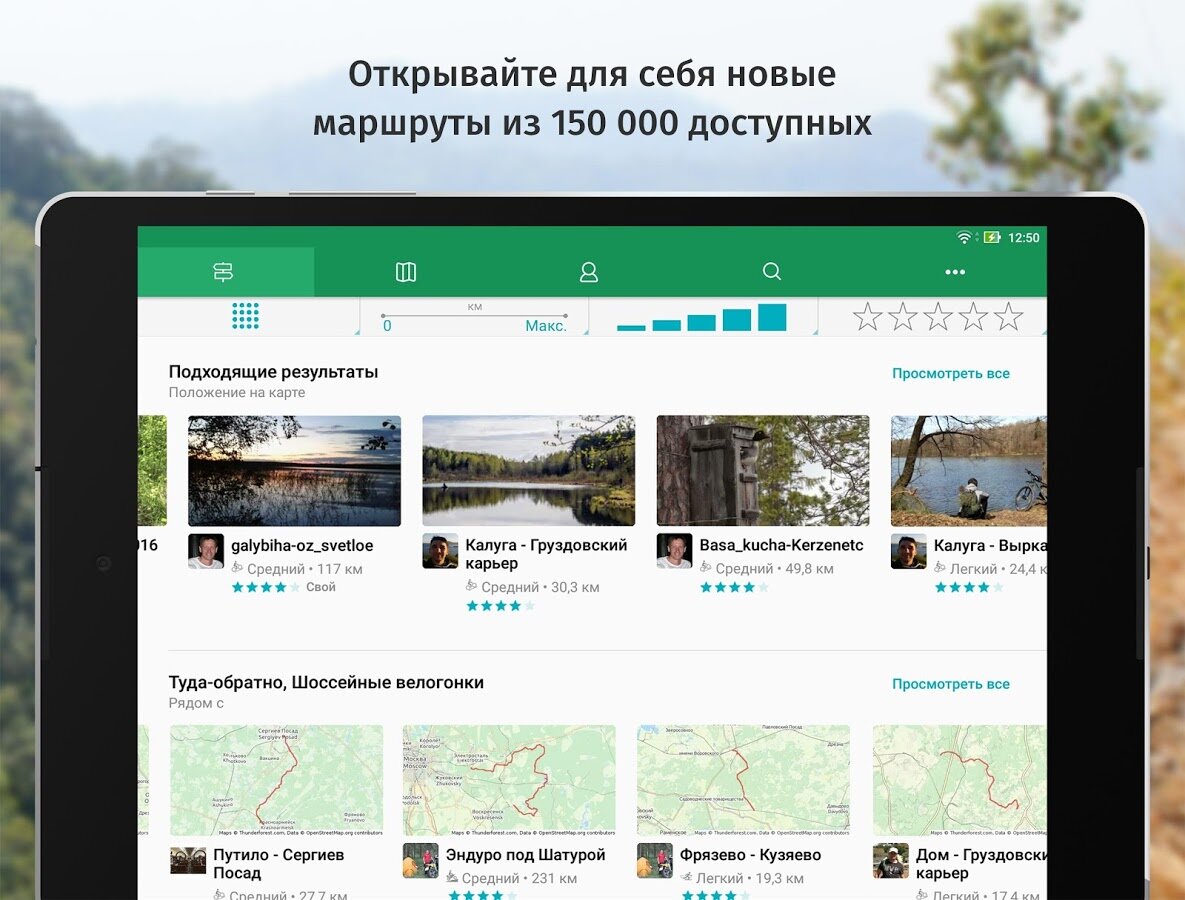This screenshot has height=900, width=1185.
Task: Open Путило - Сергиев Посад route map
Action: [x=276, y=780]
